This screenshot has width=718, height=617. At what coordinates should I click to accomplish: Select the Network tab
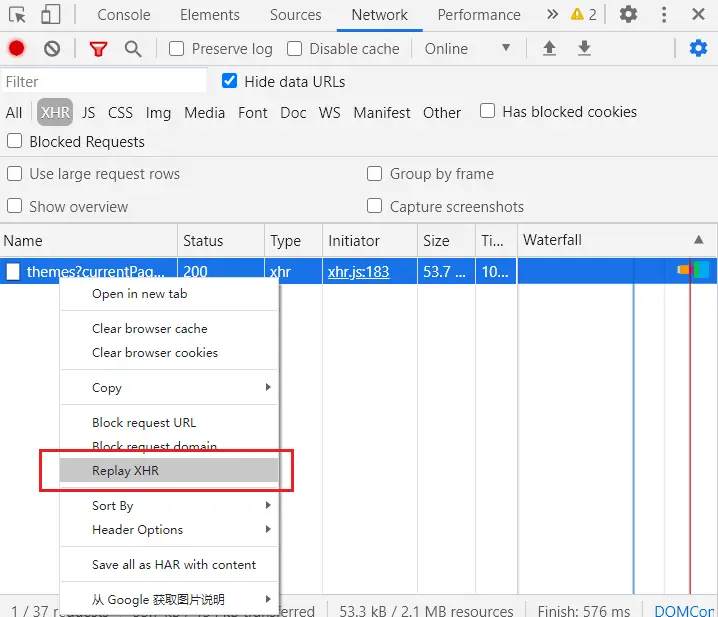point(379,15)
